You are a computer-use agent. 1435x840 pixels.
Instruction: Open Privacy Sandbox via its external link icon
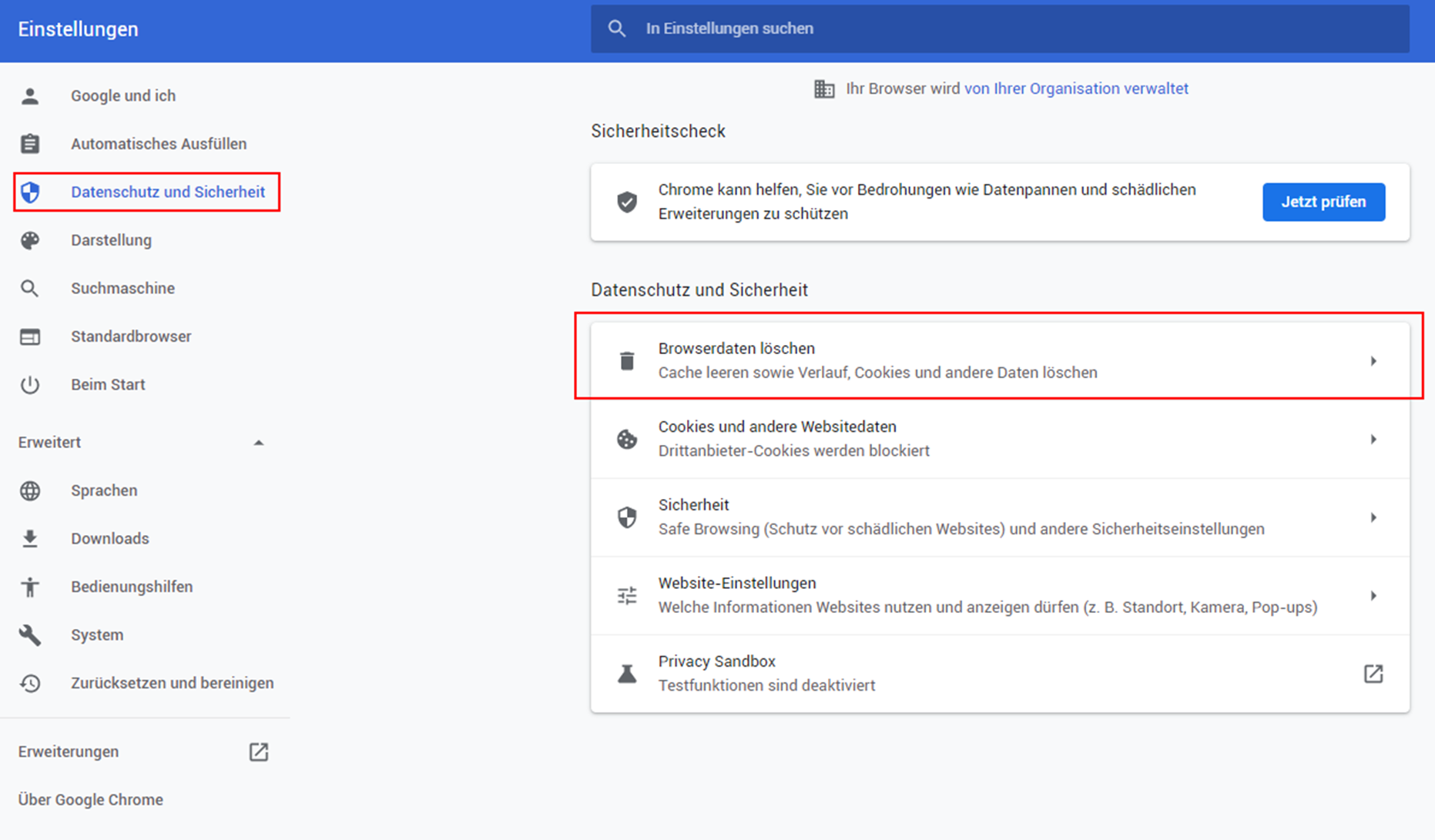[1373, 674]
